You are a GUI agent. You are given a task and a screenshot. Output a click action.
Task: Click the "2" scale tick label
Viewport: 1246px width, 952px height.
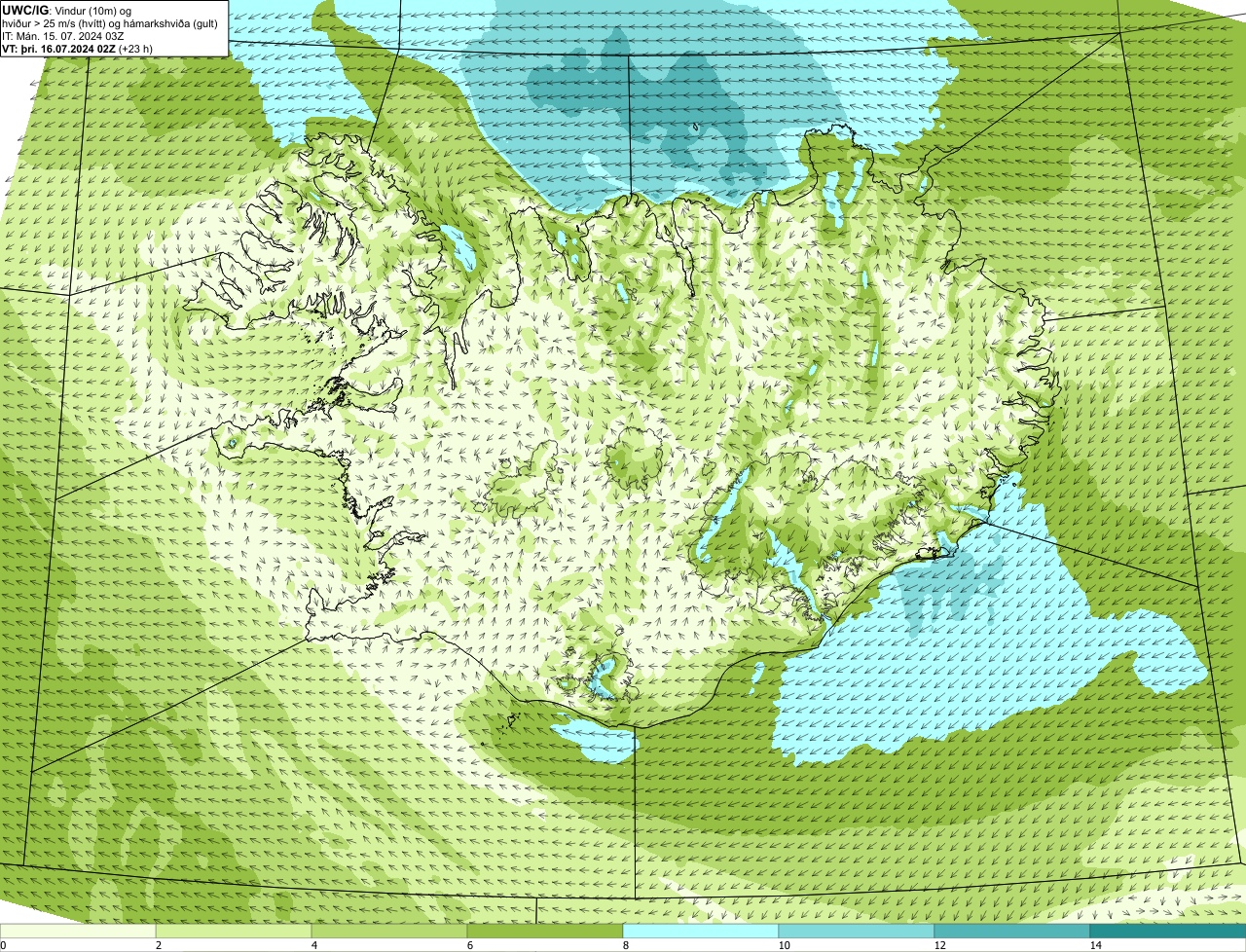[x=158, y=945]
